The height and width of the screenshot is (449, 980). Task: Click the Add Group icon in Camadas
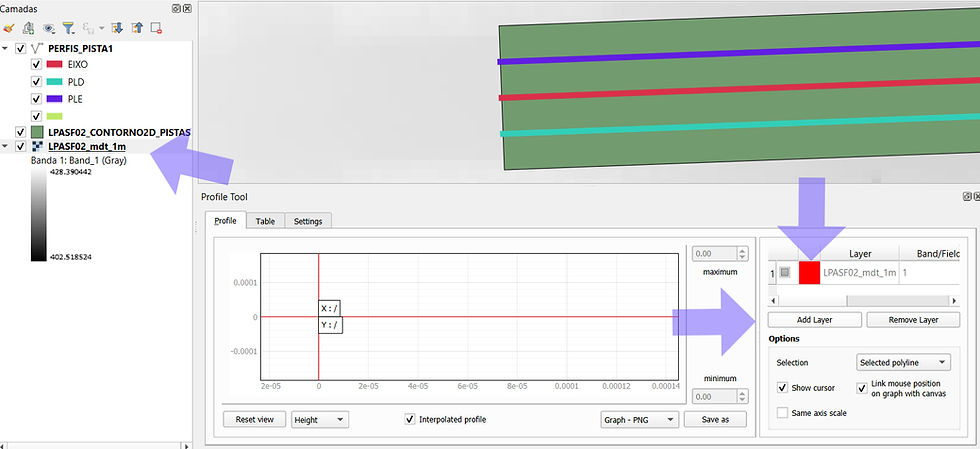(x=28, y=28)
